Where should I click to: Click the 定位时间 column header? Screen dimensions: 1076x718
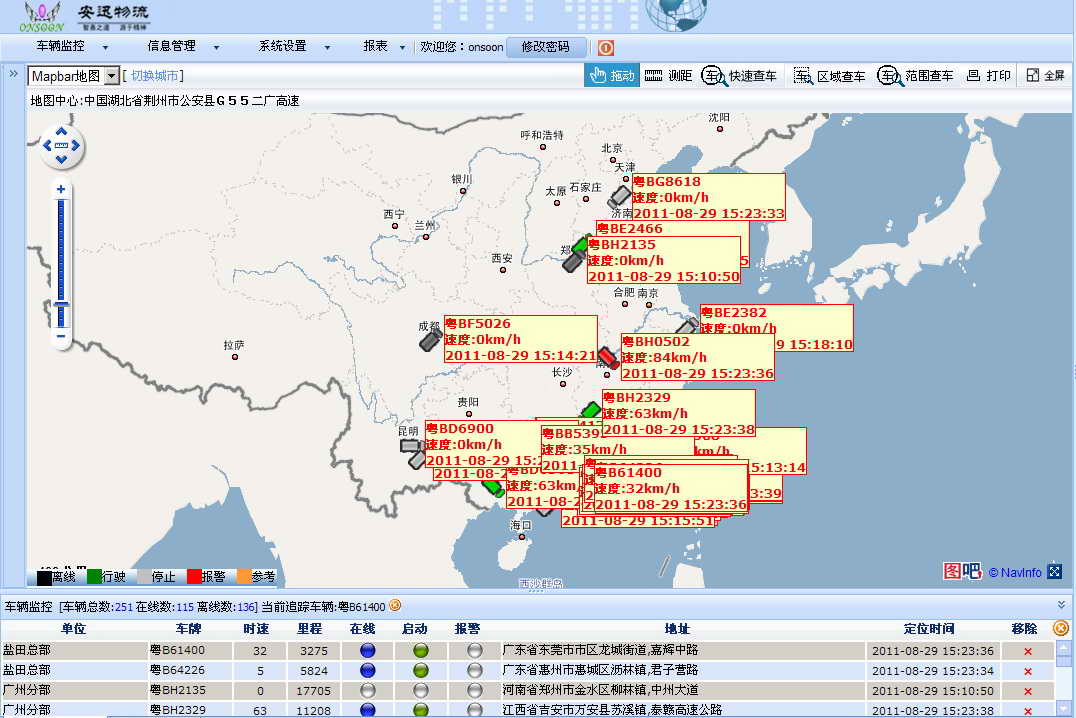(x=928, y=629)
